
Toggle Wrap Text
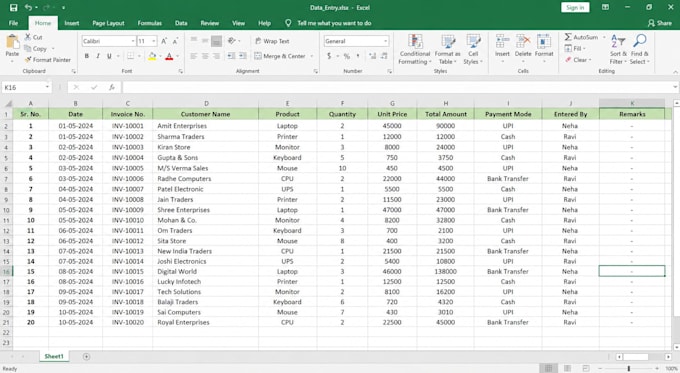tap(272, 41)
